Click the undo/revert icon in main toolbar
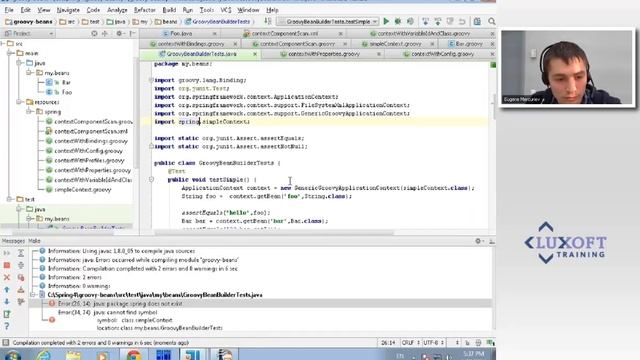This screenshot has height=360, width=640. point(462,21)
